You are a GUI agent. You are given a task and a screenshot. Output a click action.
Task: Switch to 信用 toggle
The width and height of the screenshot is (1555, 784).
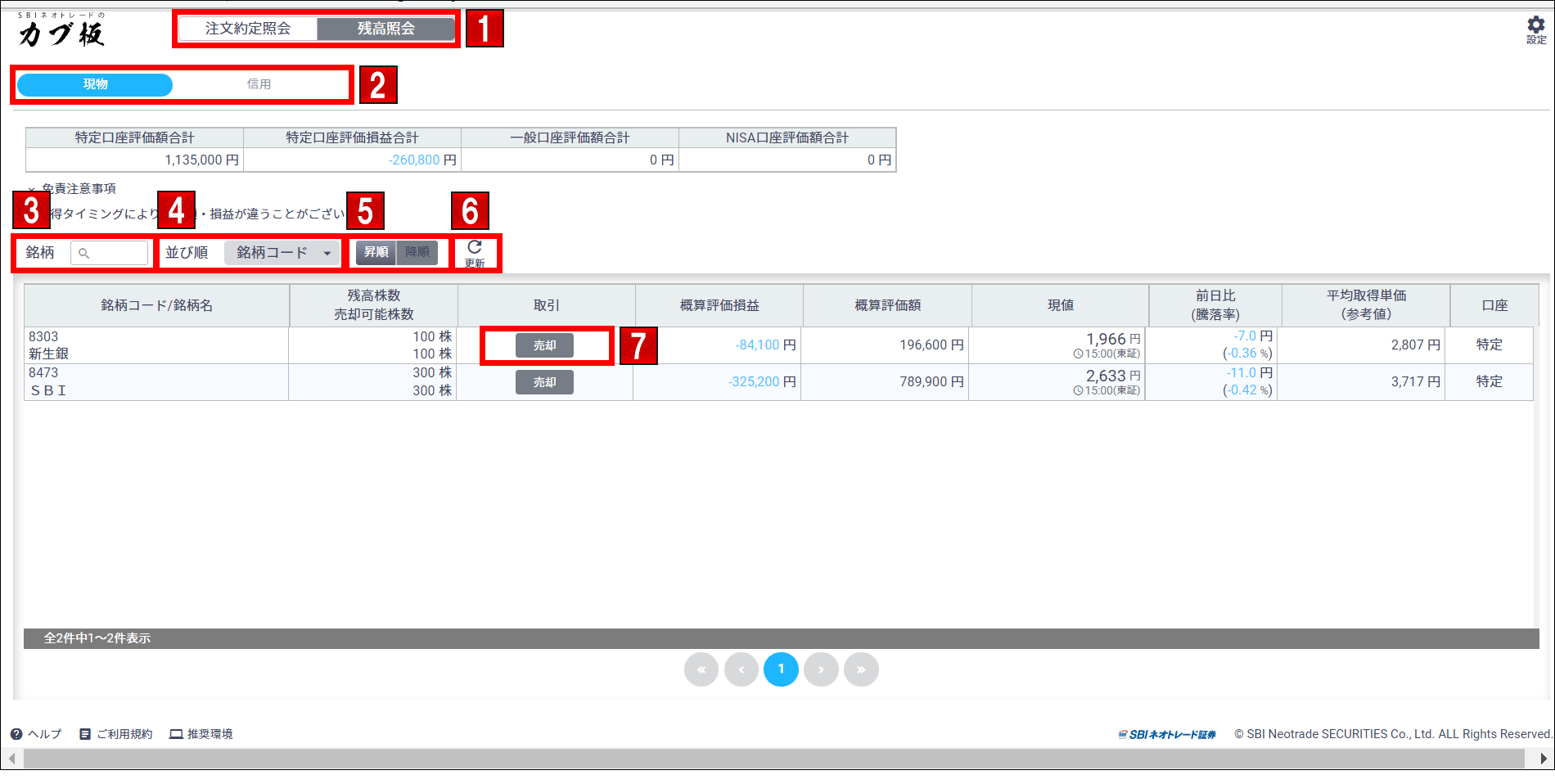259,84
